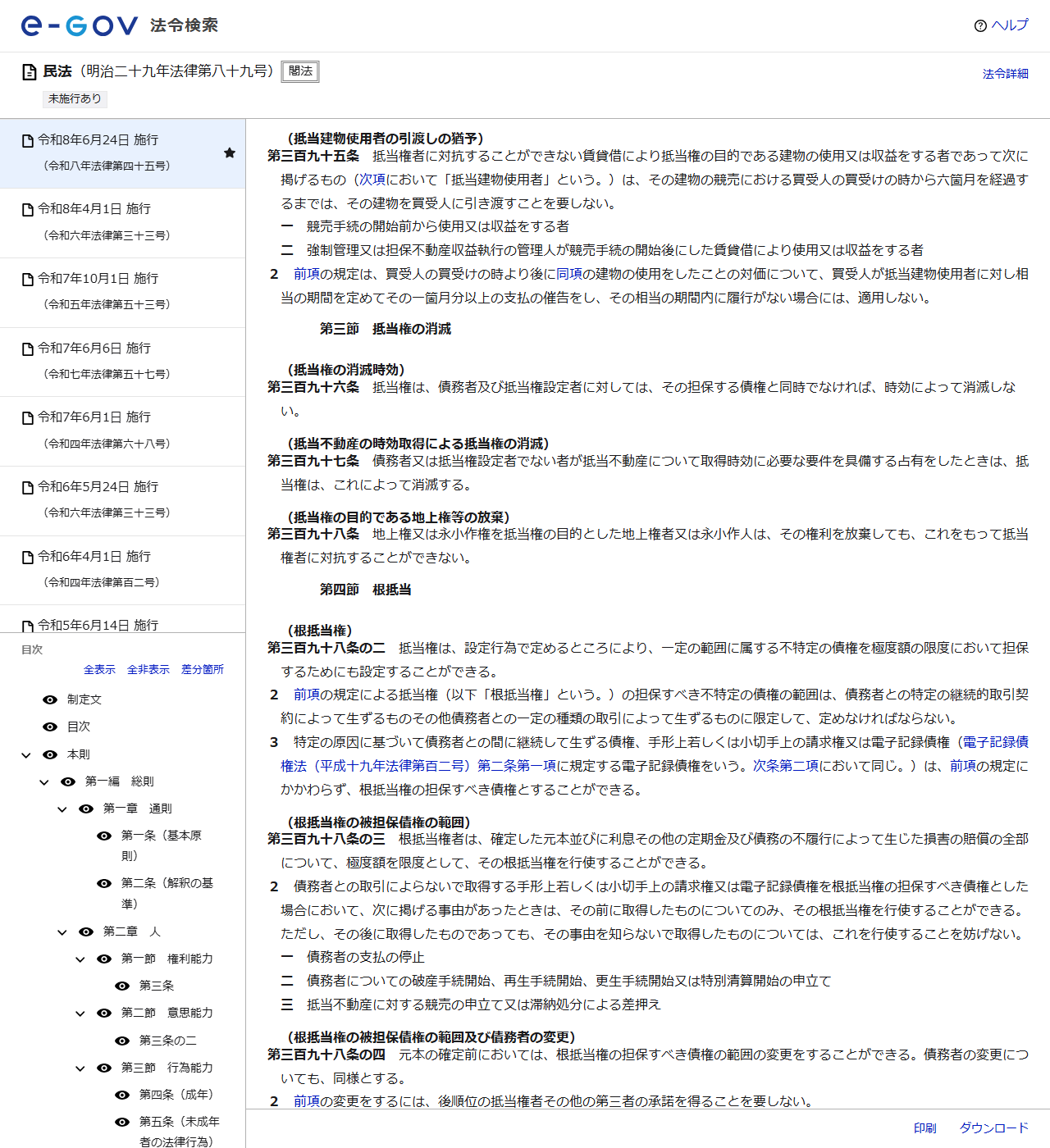Toggle visibility eye for 第三条

(122, 986)
